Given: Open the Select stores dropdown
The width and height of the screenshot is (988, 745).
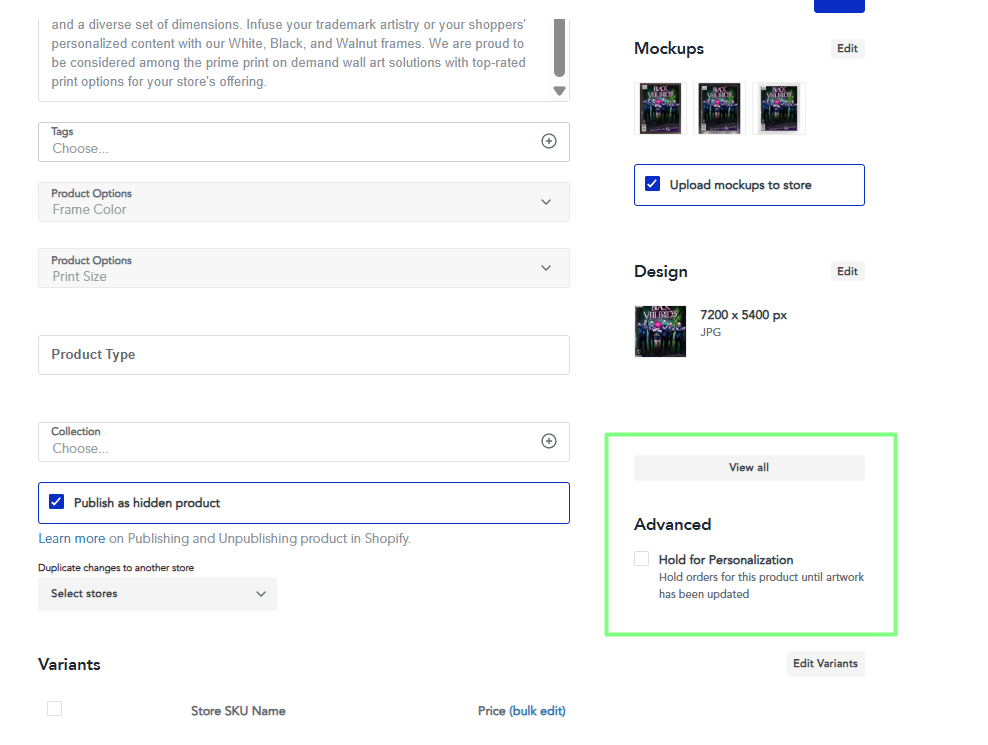Looking at the screenshot, I should 157,594.
